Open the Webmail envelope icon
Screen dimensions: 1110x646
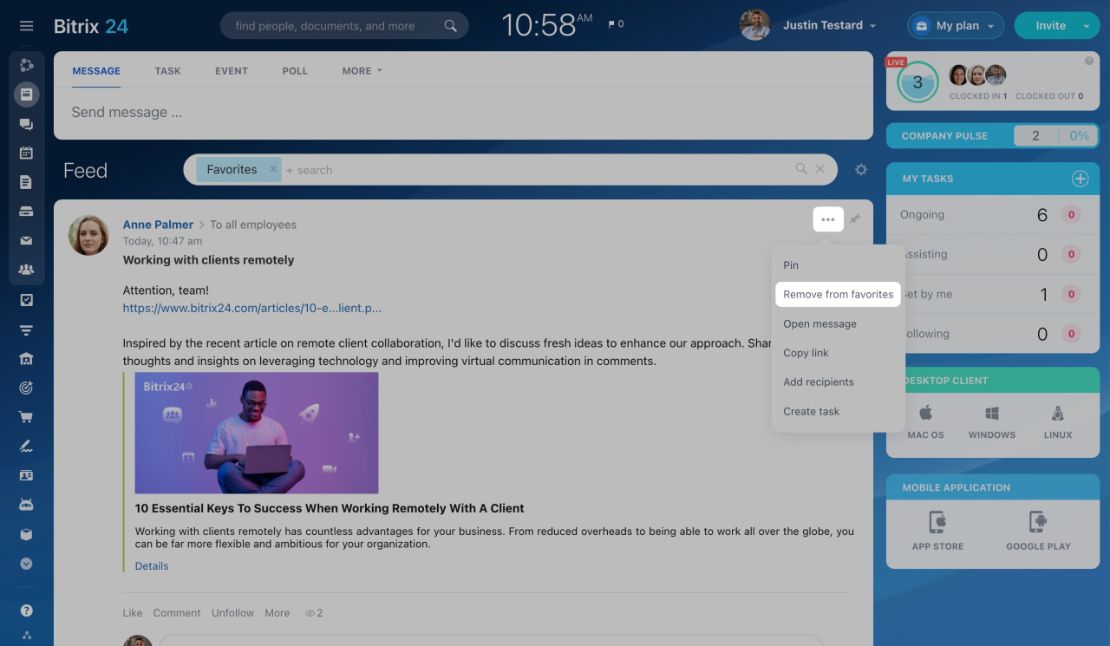[x=26, y=241]
